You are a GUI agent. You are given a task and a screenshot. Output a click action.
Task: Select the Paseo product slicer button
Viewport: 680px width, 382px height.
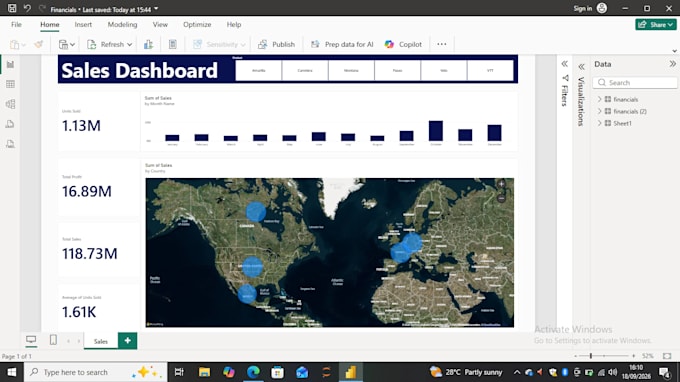397,70
